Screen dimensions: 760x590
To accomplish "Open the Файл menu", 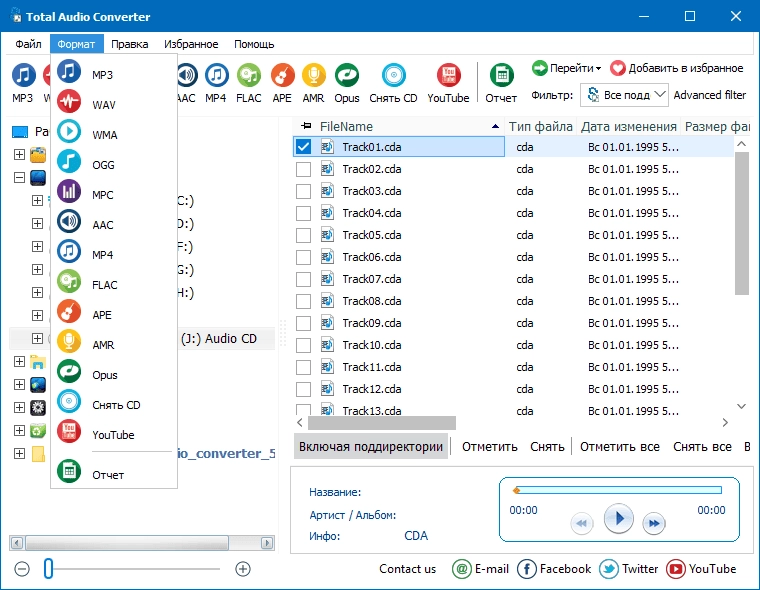I will coord(29,44).
